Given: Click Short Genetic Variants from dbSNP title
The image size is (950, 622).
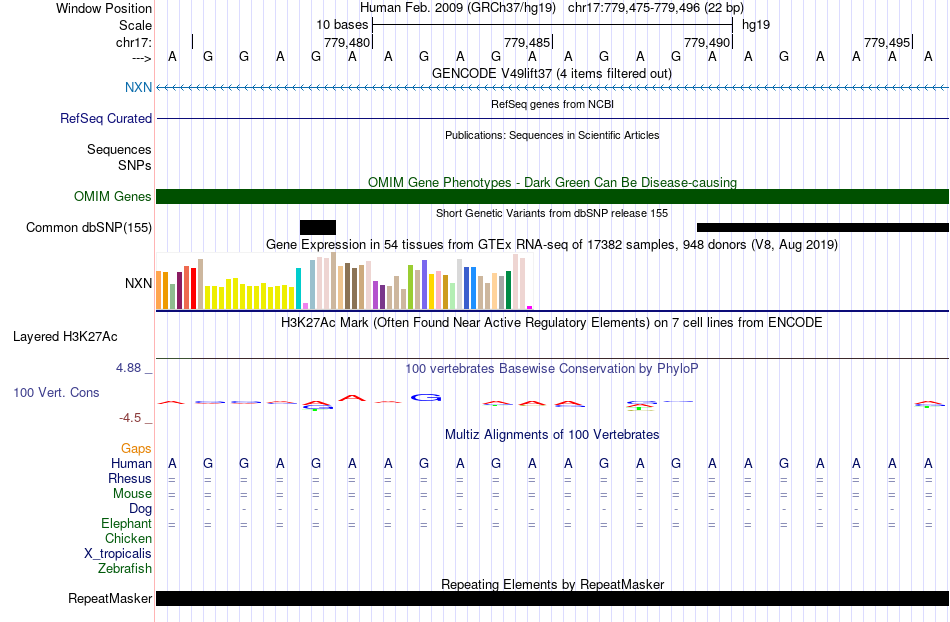Looking at the screenshot, I should [x=552, y=213].
